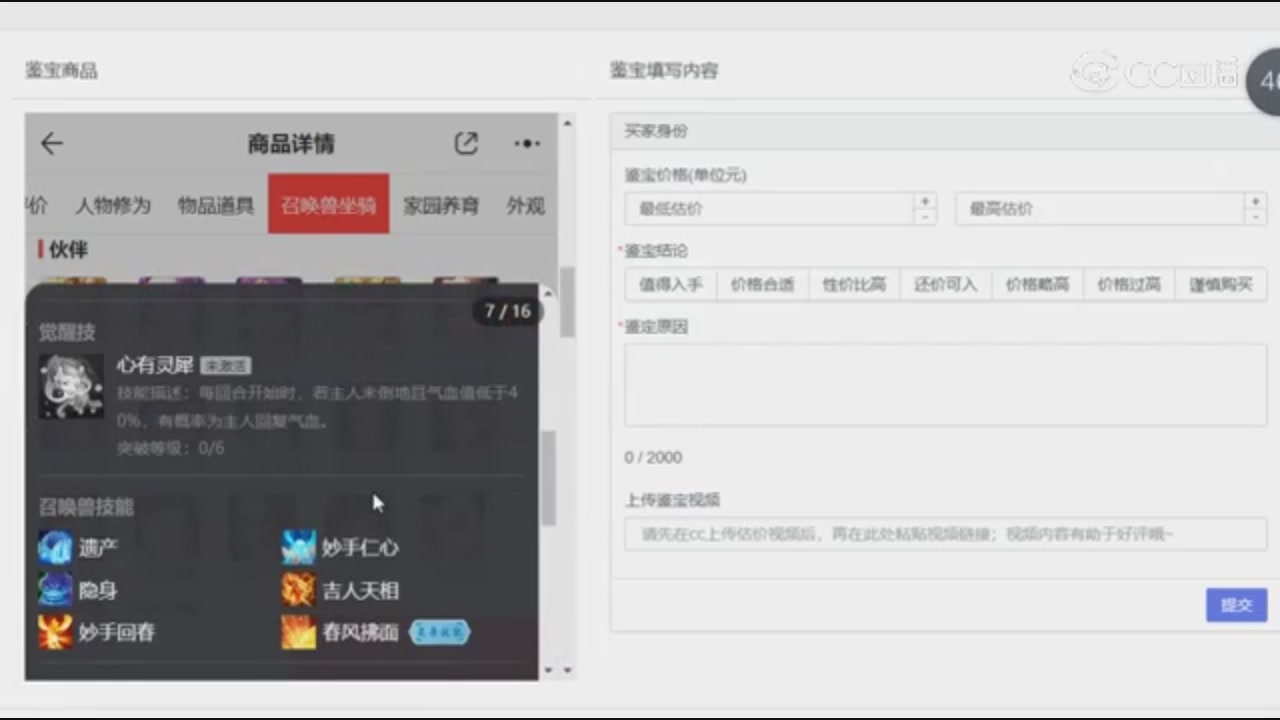The width and height of the screenshot is (1280, 720).
Task: Choose the 谨慎购买 conclusion option
Action: (1221, 284)
